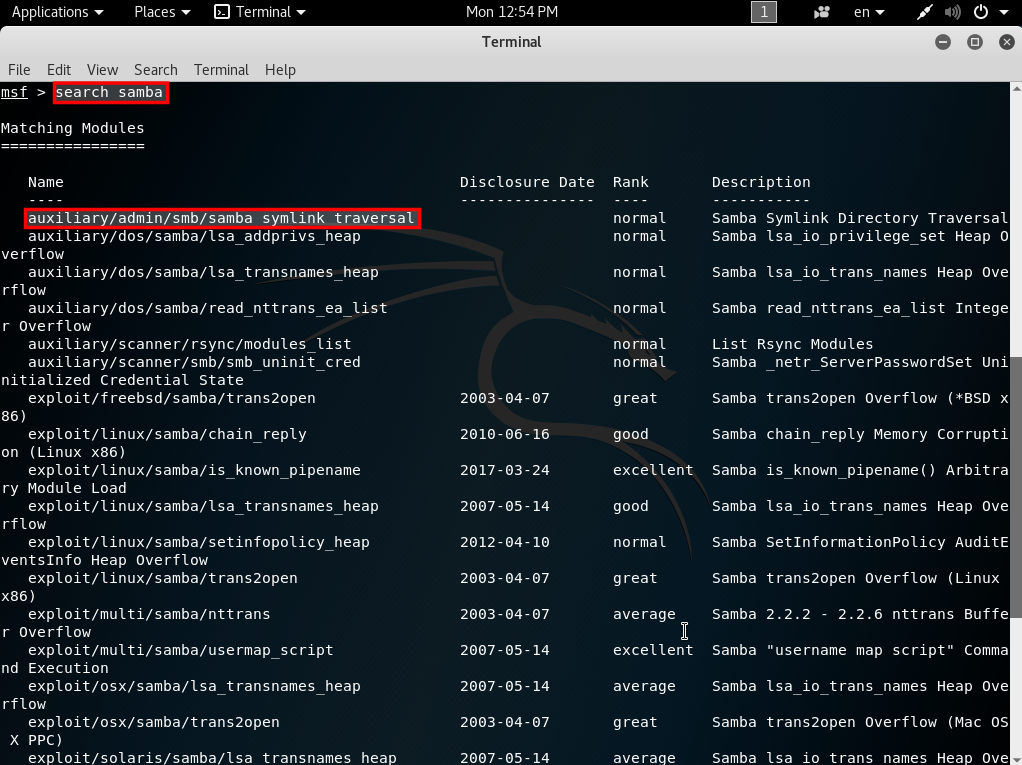Click the screen recorder camera icon
The width and height of the screenshot is (1022, 765).
click(822, 12)
